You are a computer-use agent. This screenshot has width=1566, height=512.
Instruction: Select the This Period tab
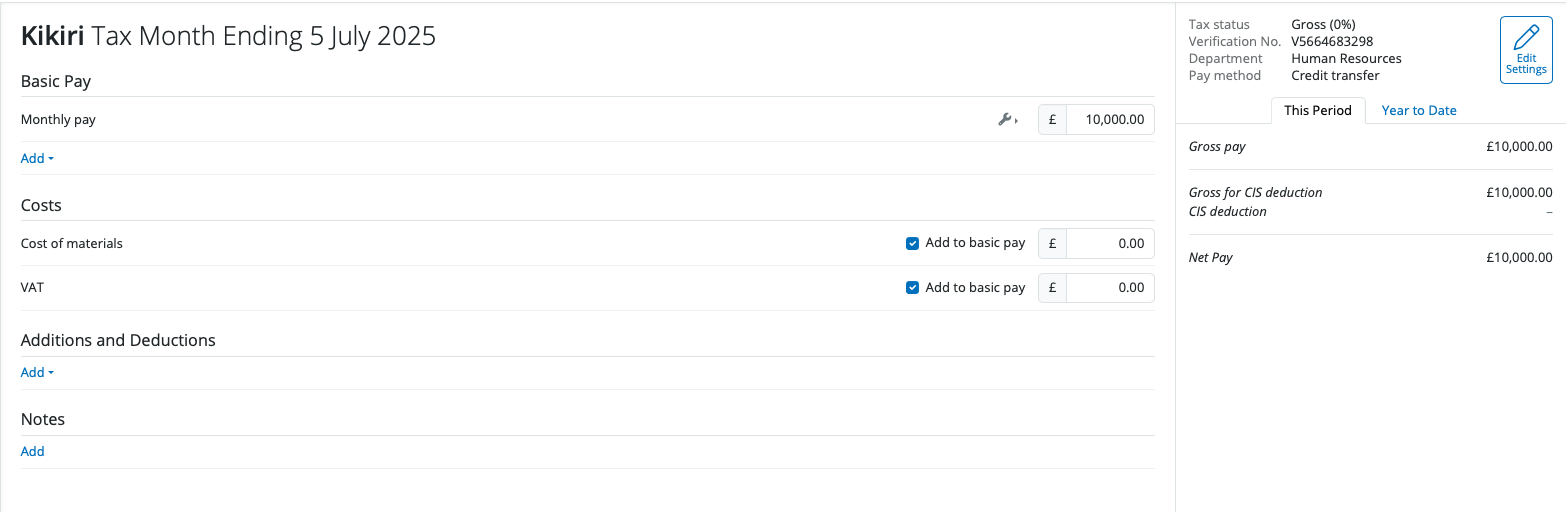(1317, 111)
